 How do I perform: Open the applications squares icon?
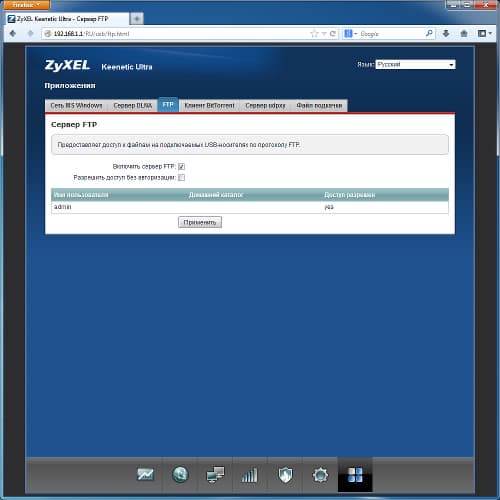(355, 475)
